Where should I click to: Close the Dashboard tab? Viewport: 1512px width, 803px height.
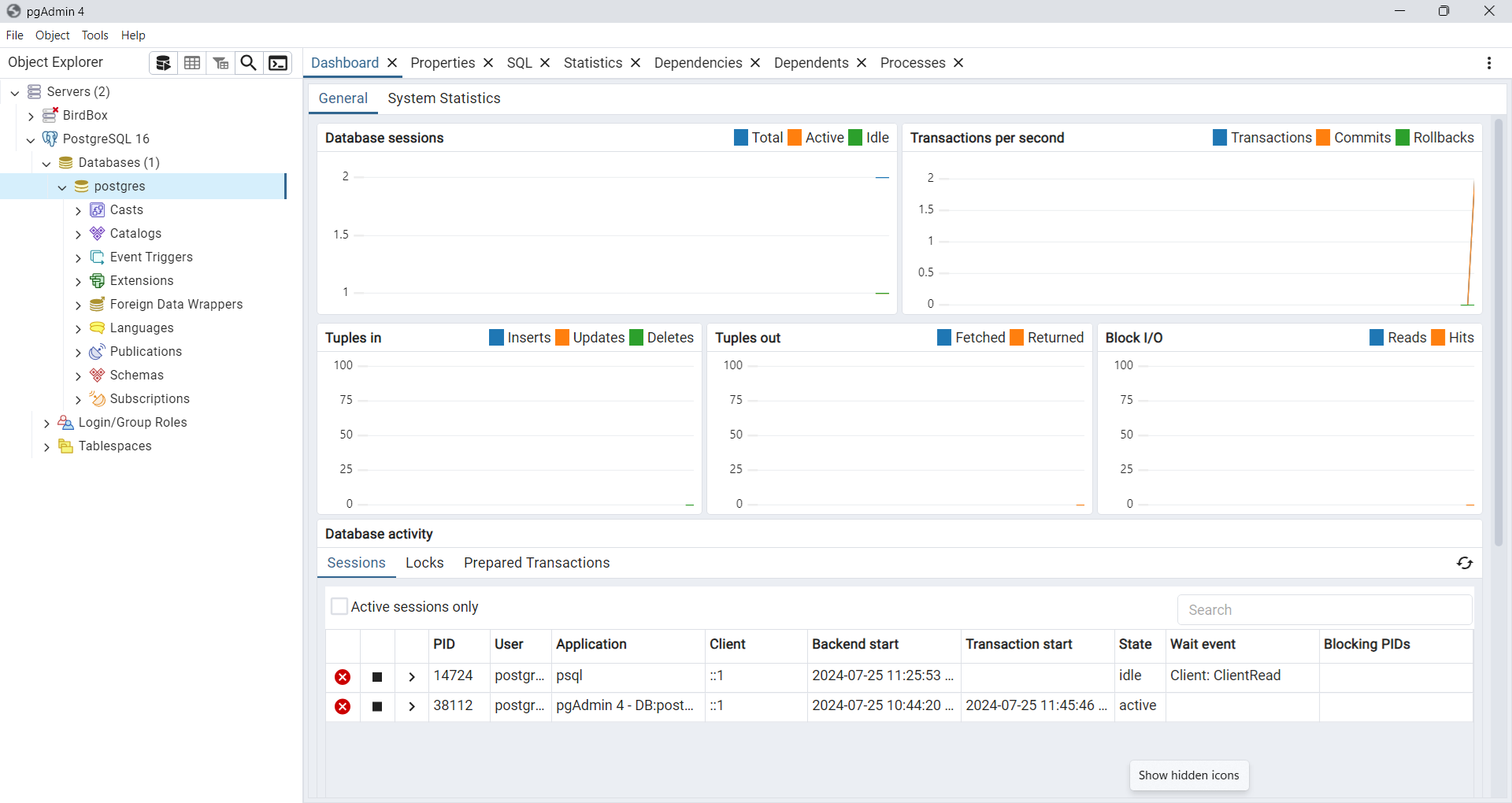(392, 63)
